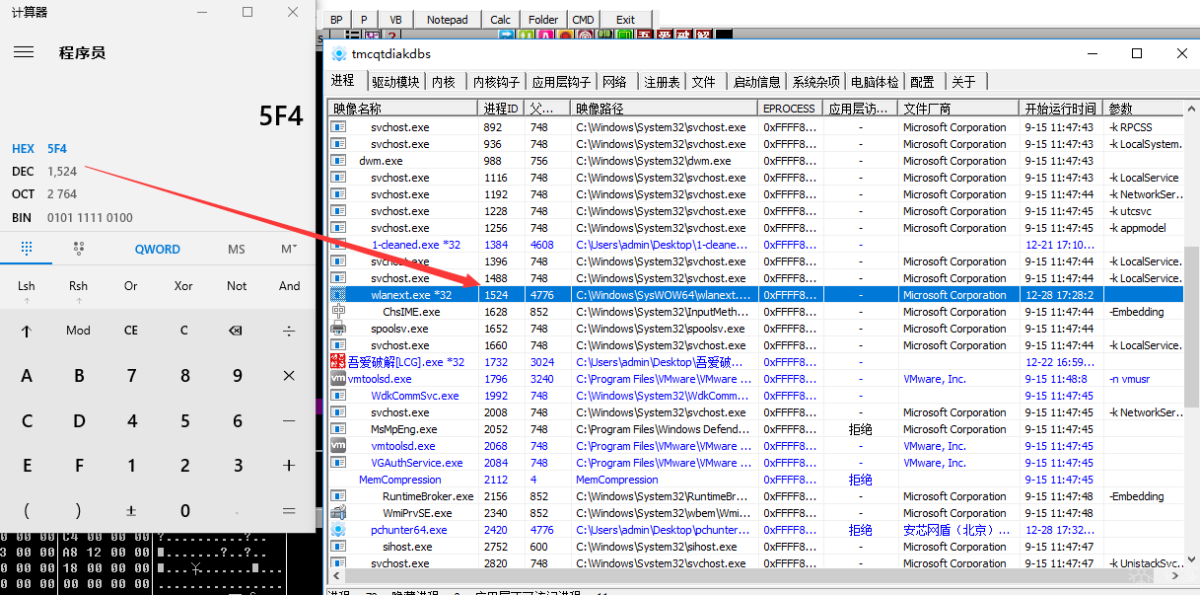Click the printer icon of spoolsv.exe
This screenshot has width=1200, height=595.
coord(338,328)
